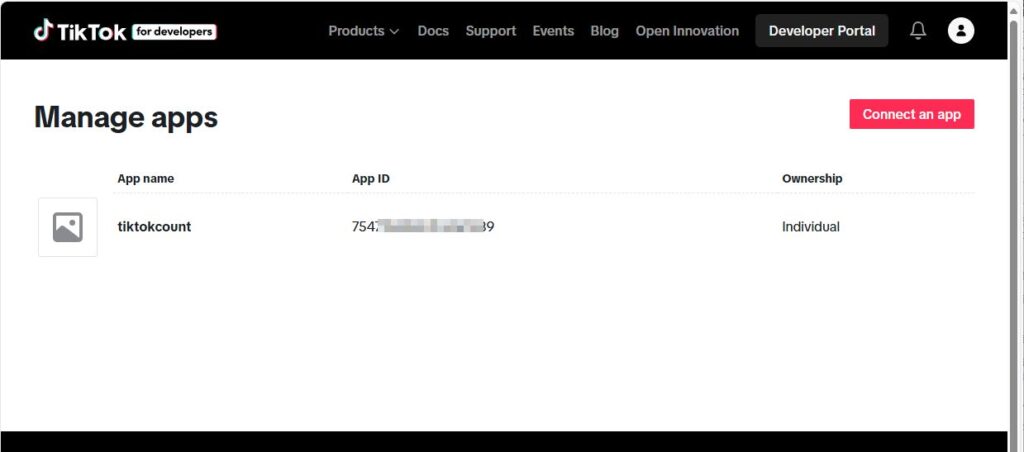The height and width of the screenshot is (452, 1024).
Task: Open the notifications bell
Action: (917, 31)
